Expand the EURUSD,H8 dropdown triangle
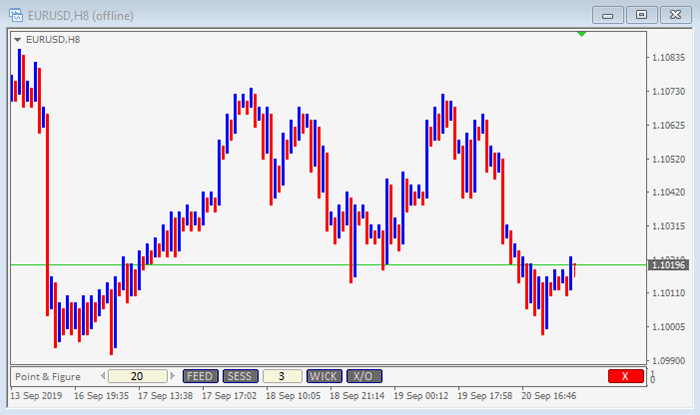Image resolution: width=700 pixels, height=415 pixels. (17, 40)
